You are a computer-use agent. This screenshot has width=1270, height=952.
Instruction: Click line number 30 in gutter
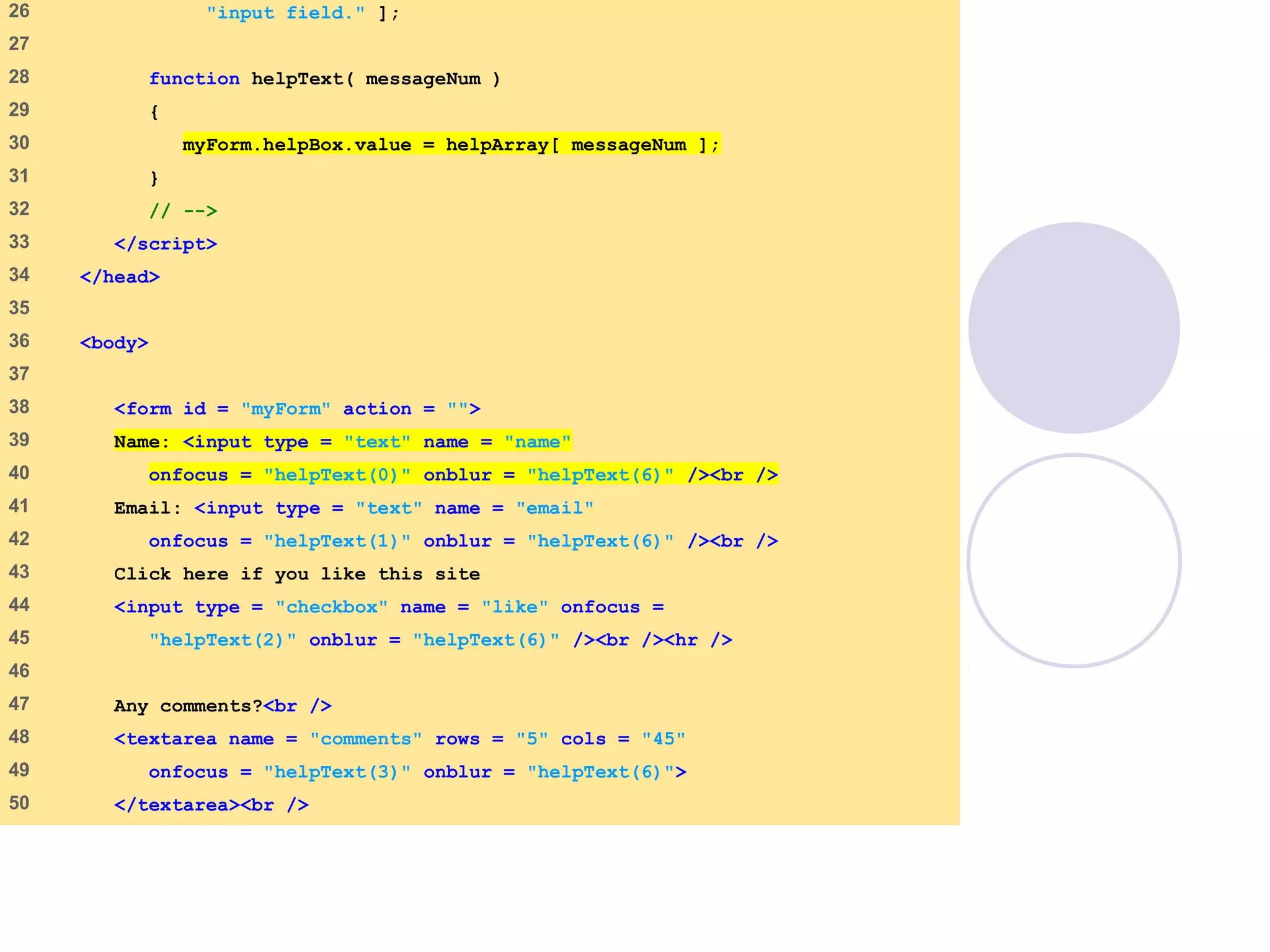click(19, 143)
